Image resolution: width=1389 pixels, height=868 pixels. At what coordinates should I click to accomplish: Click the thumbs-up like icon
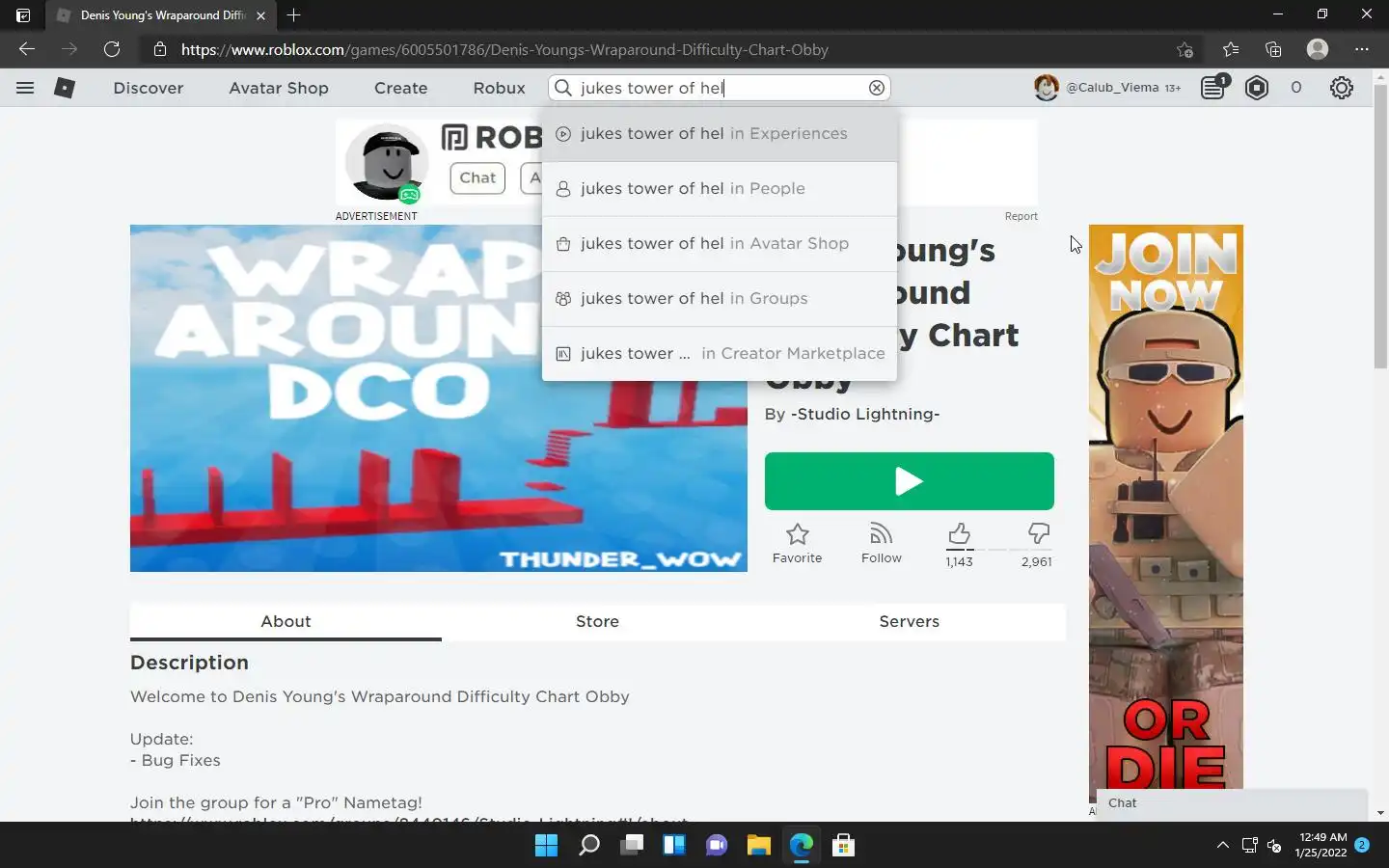959,534
